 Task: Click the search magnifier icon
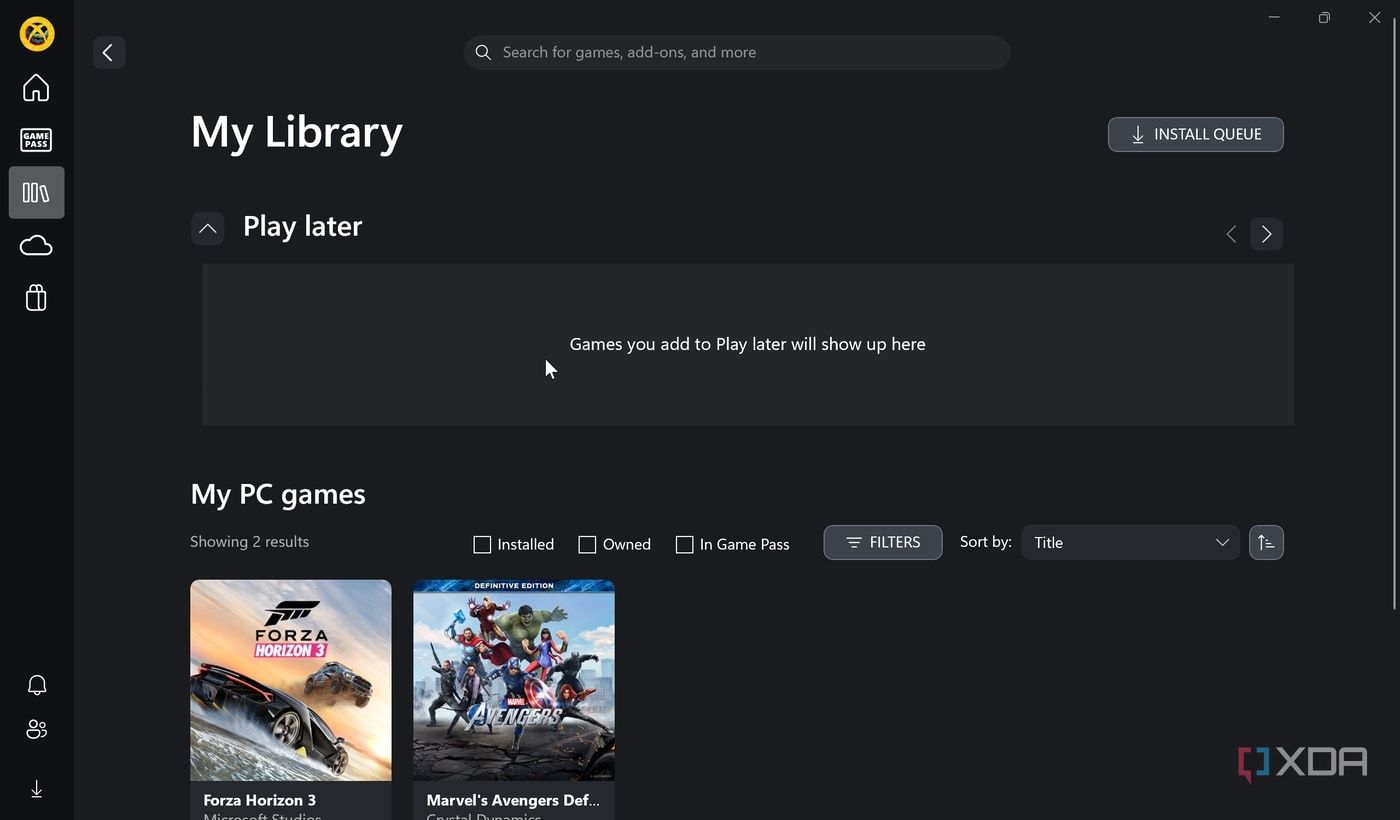[x=483, y=52]
